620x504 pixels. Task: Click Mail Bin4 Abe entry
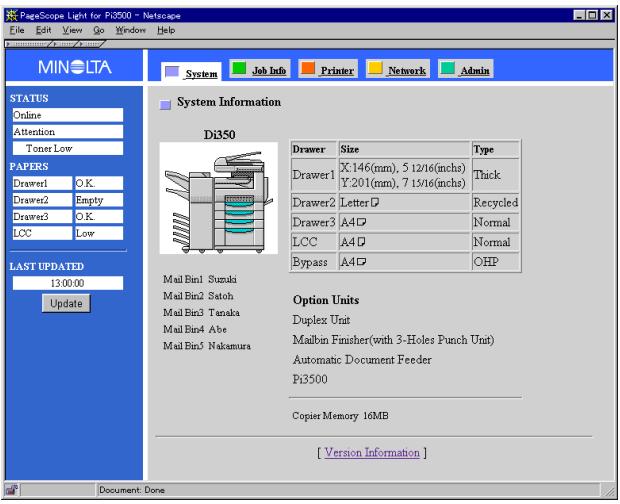tap(195, 329)
